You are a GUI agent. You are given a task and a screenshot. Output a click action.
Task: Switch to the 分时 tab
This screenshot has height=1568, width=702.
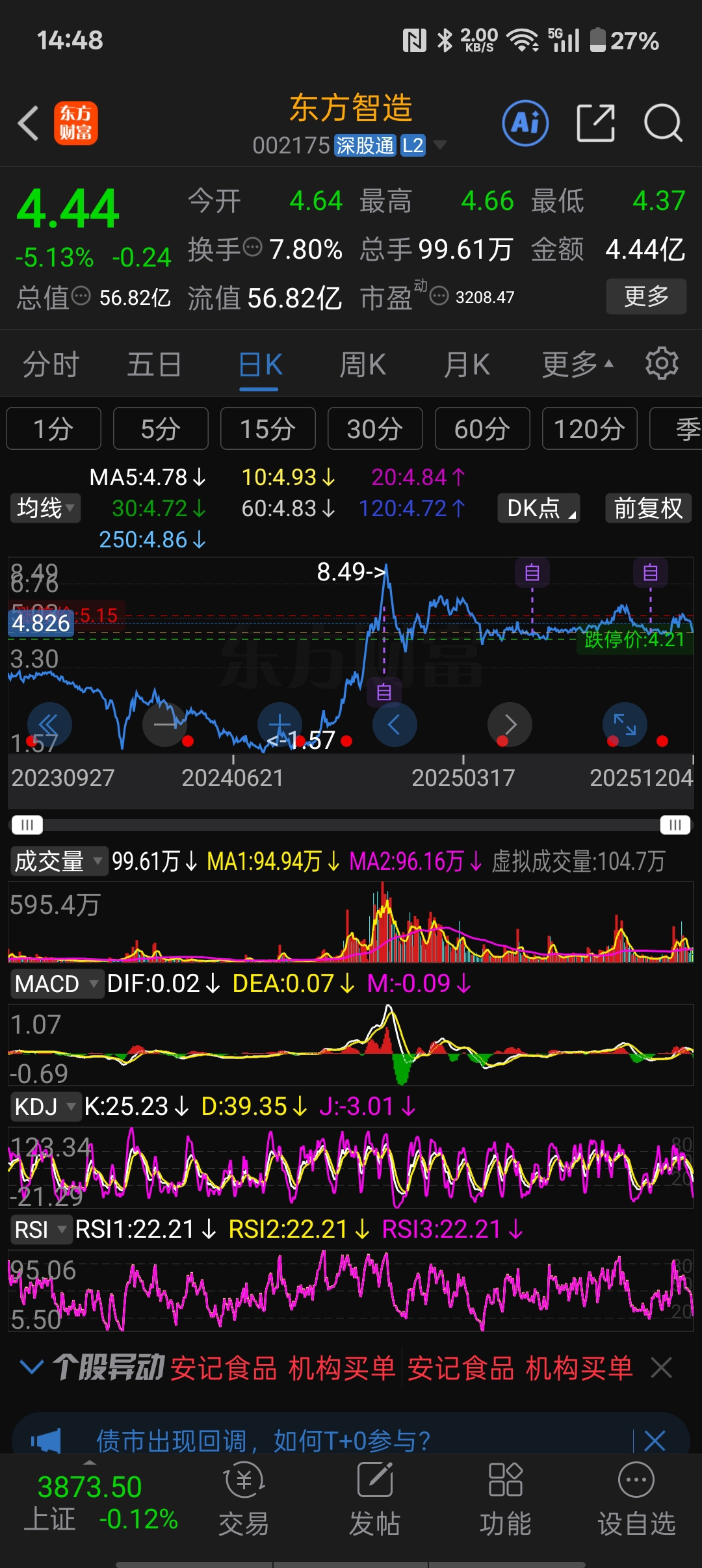point(51,364)
